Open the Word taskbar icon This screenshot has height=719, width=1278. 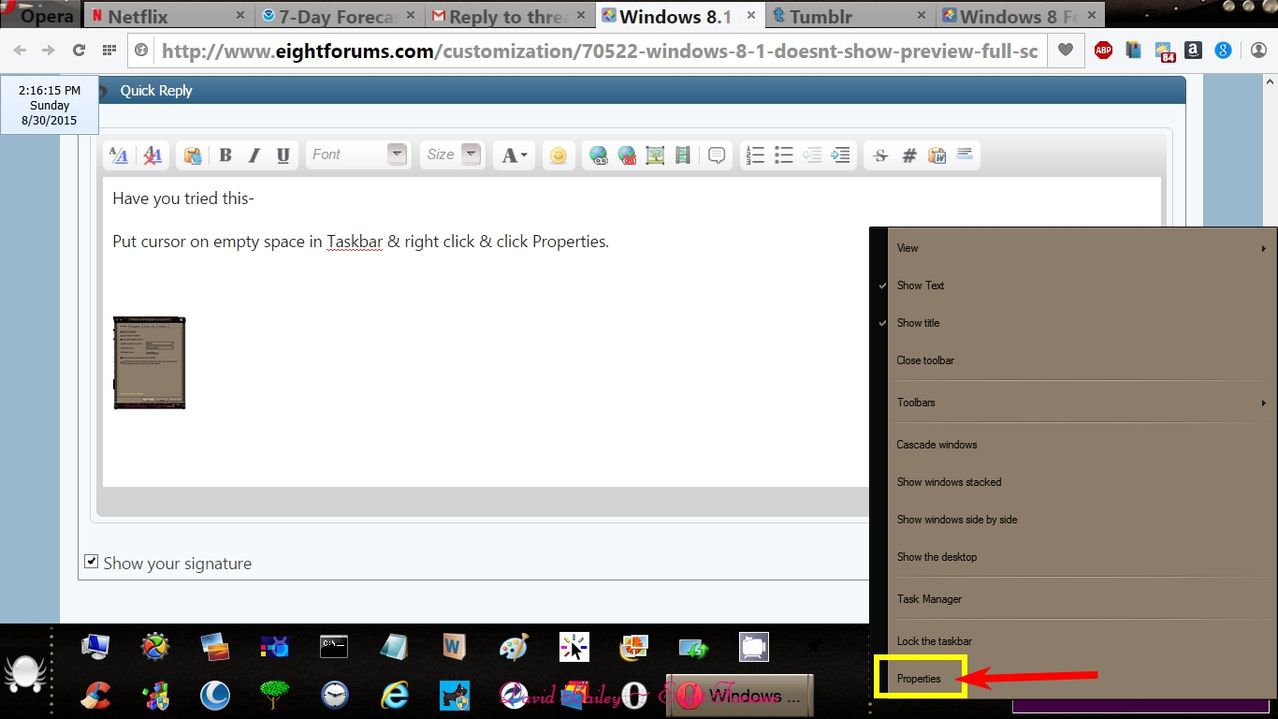(x=454, y=647)
